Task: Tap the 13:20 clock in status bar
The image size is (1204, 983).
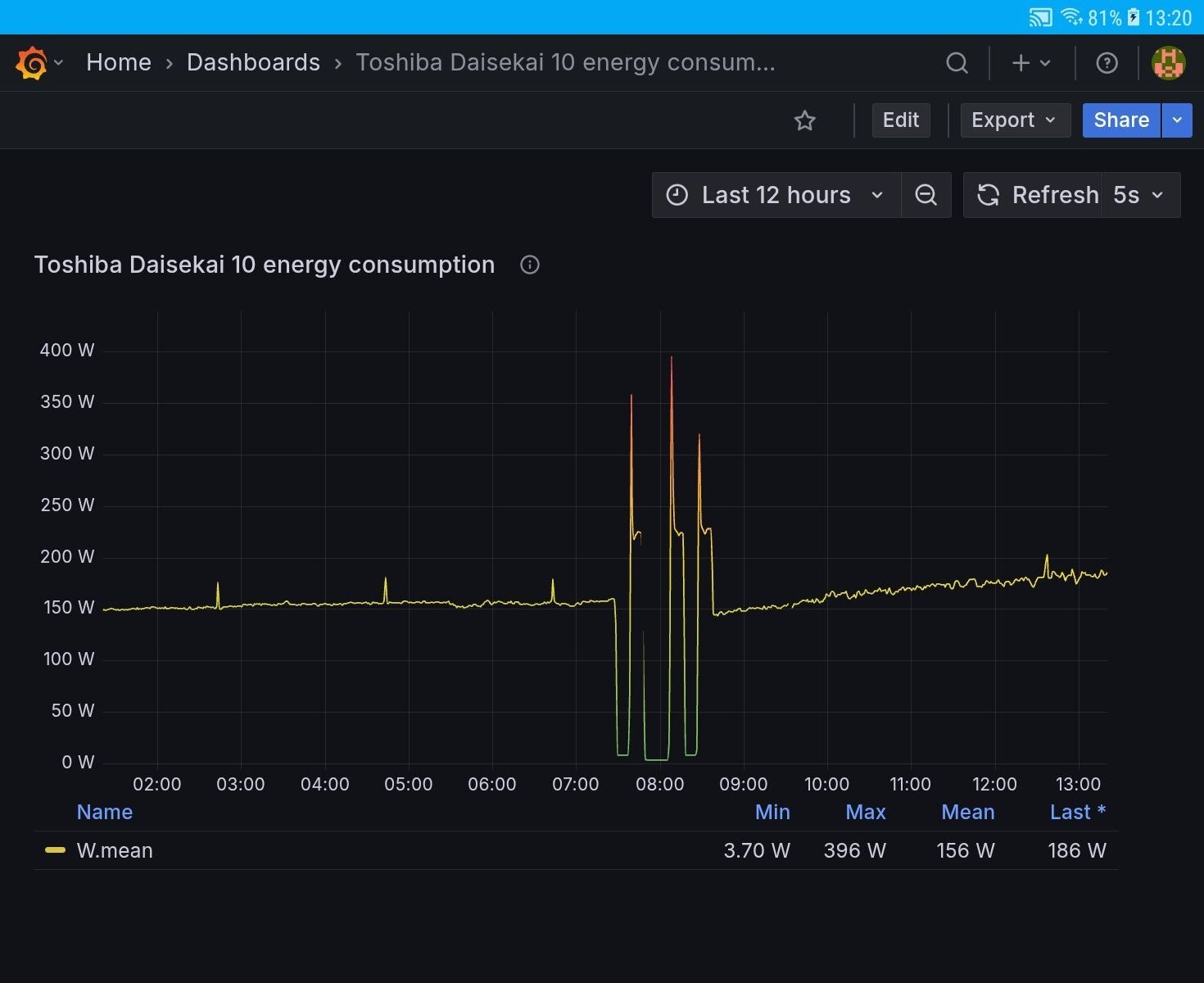Action: (1168, 18)
